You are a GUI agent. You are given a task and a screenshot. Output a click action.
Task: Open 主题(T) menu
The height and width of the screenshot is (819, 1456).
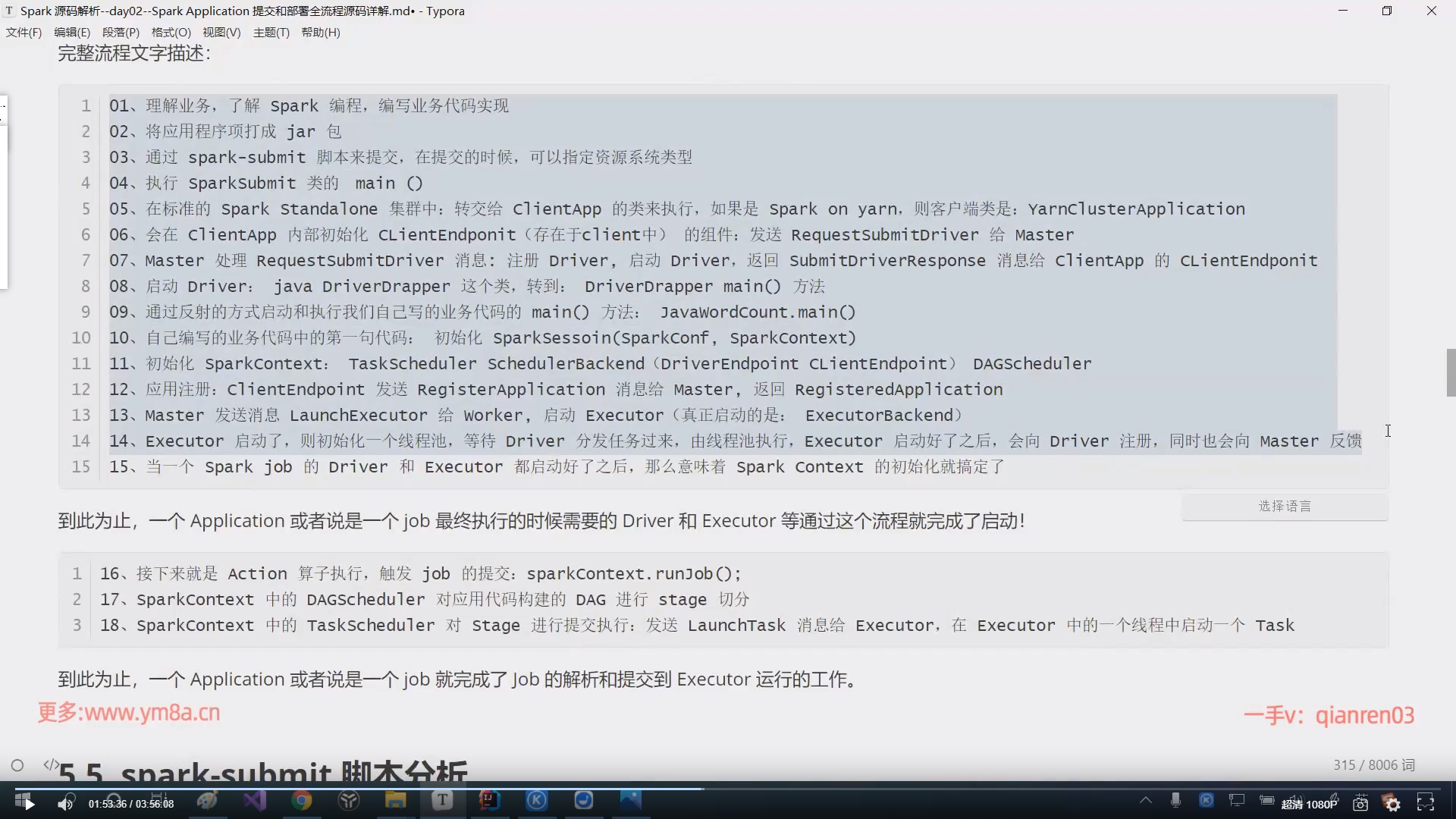[271, 33]
